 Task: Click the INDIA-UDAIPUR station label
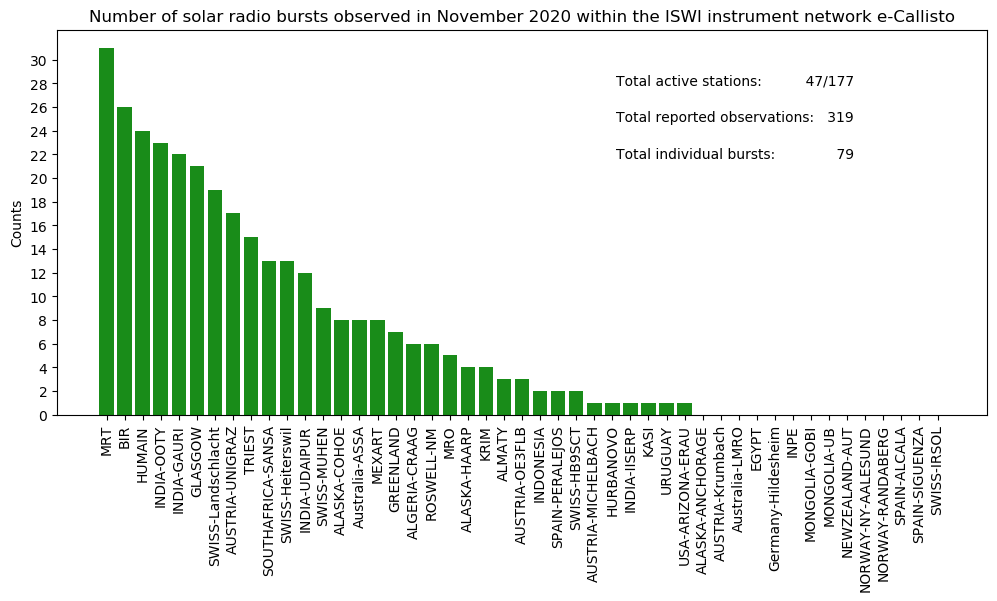click(x=305, y=482)
